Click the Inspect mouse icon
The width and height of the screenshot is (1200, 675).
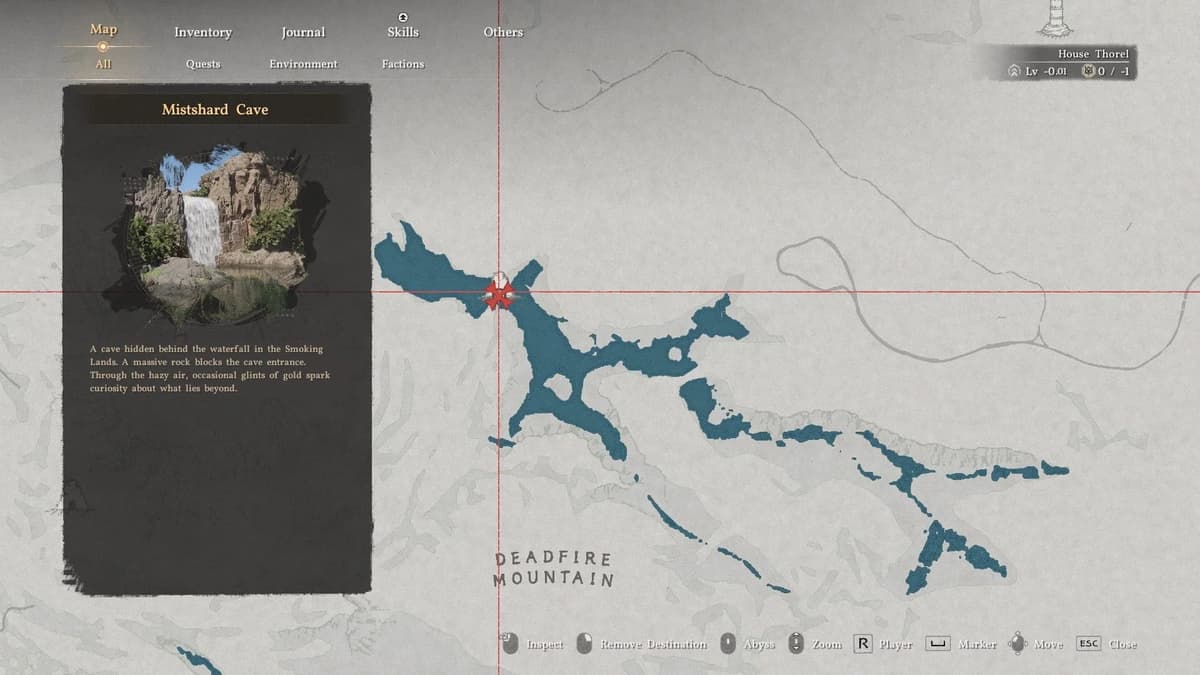point(510,644)
